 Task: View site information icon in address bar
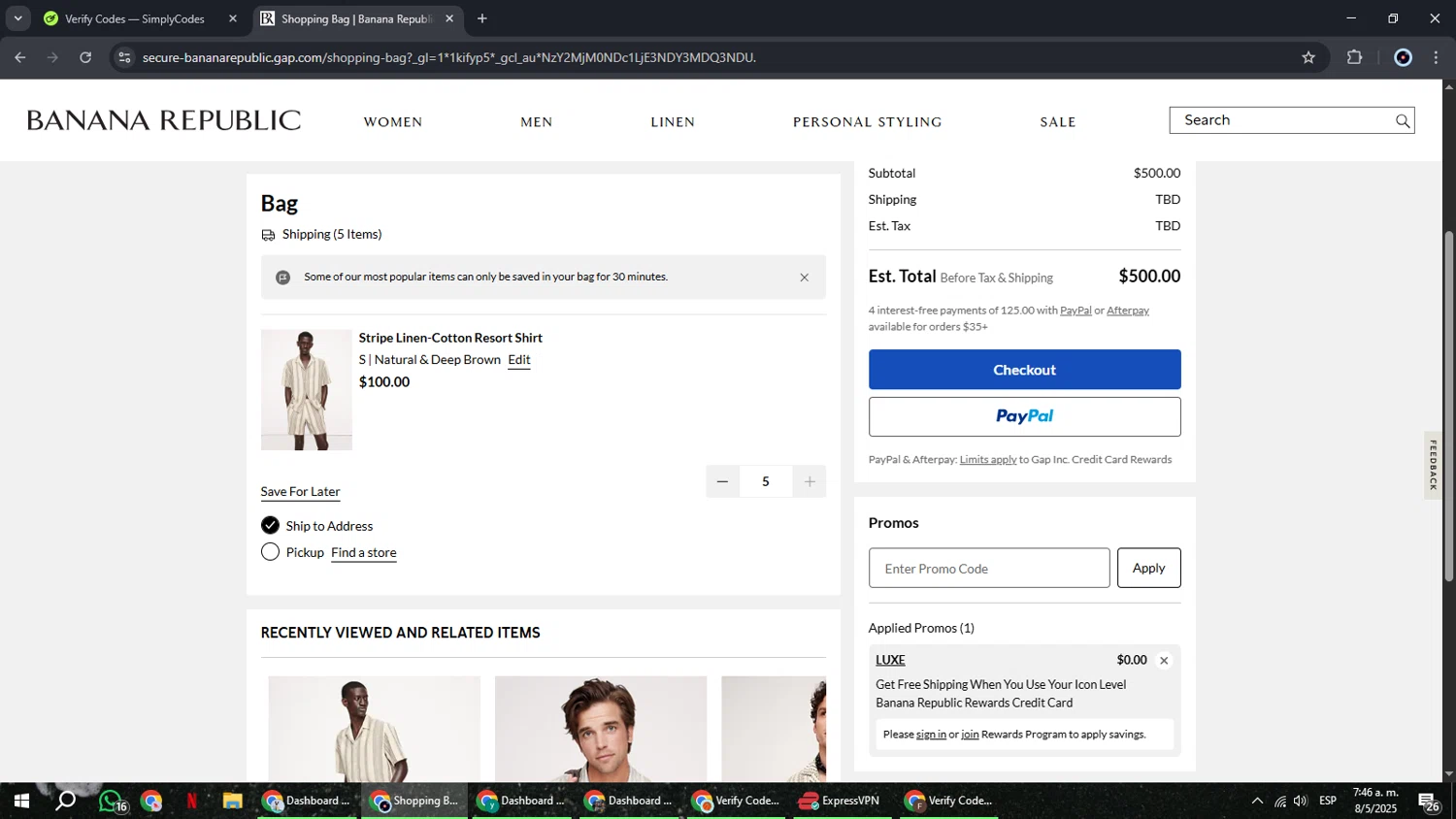[x=124, y=57]
